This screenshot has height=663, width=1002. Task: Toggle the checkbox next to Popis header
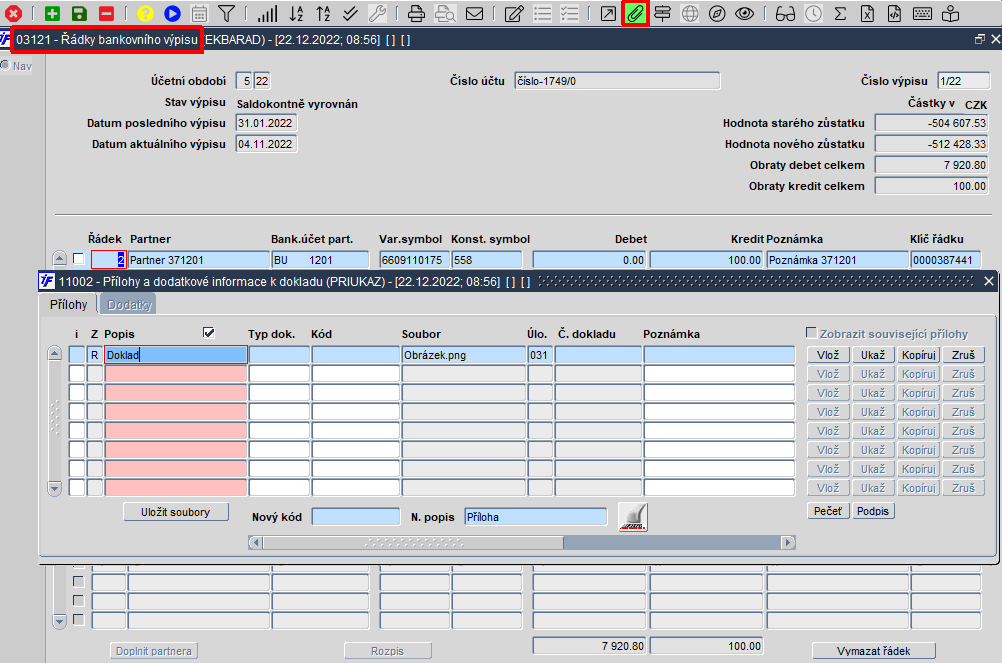(x=208, y=333)
